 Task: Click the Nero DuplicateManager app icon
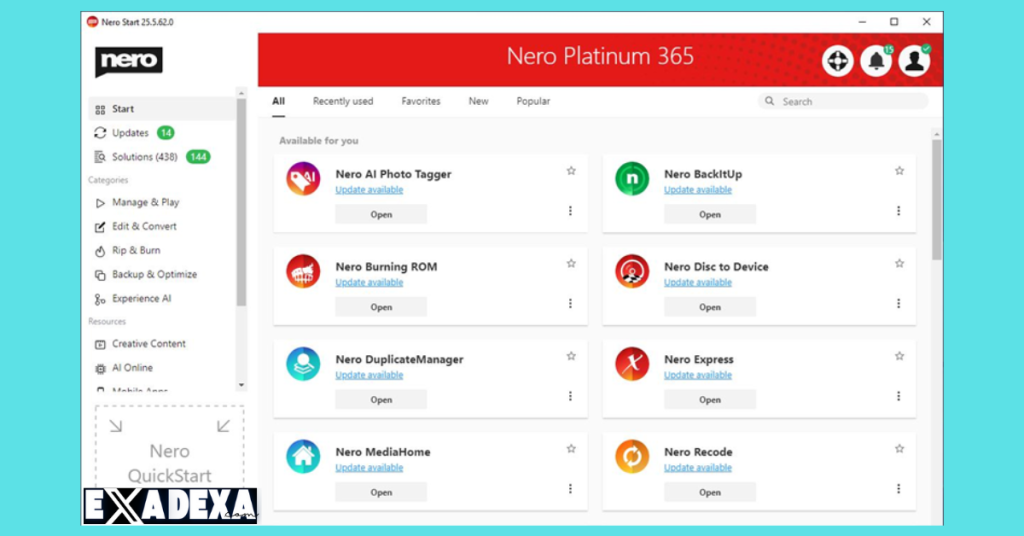303,364
